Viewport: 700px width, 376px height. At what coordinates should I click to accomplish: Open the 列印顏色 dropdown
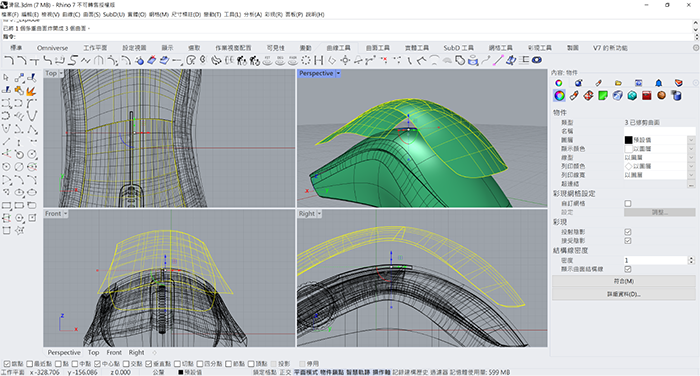[691, 166]
